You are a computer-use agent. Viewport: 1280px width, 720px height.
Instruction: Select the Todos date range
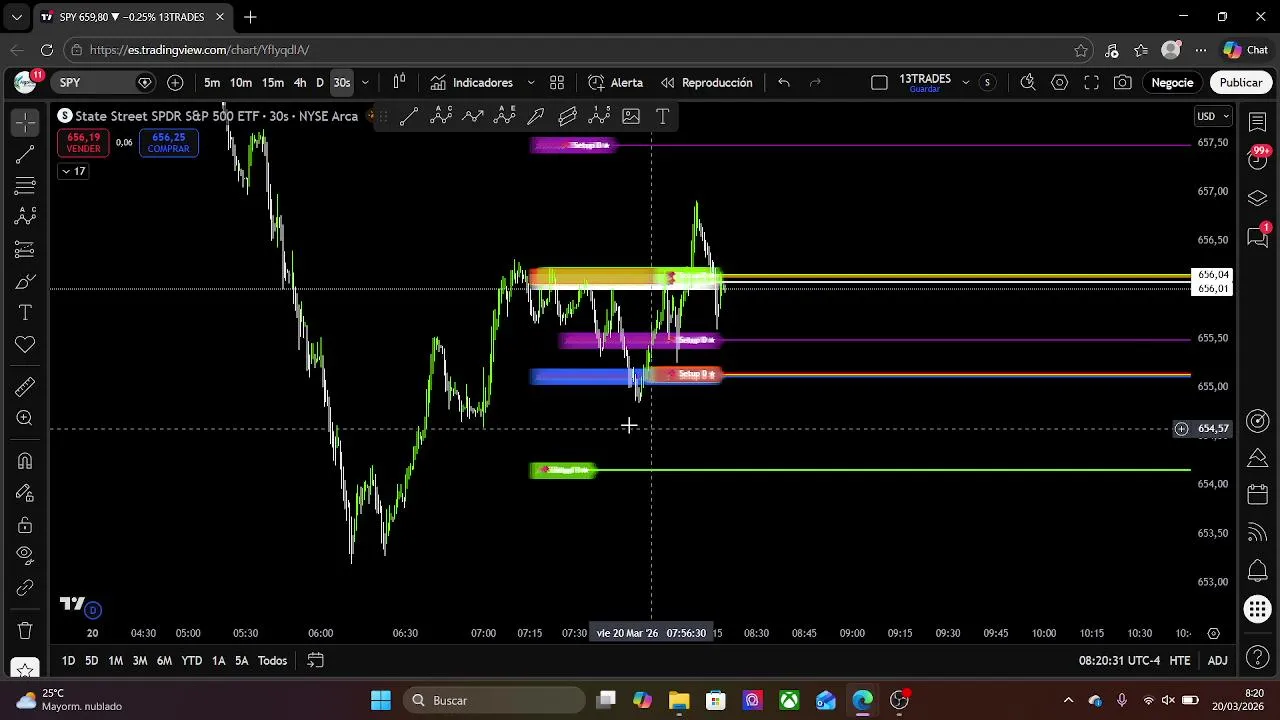272,661
